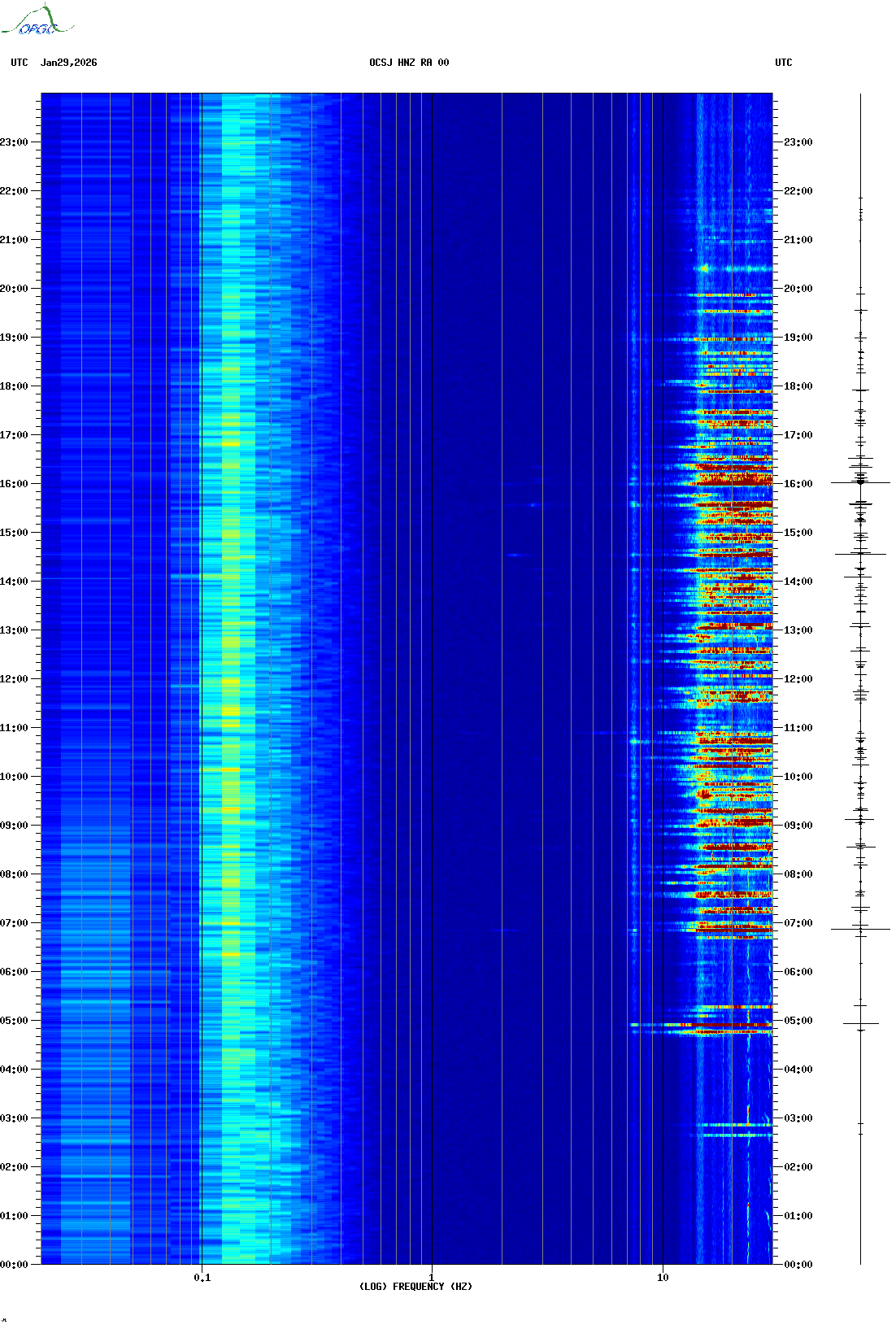This screenshot has height=1329, width=896.
Task: Click the UTC label beside the date
Action: pyautogui.click(x=20, y=63)
